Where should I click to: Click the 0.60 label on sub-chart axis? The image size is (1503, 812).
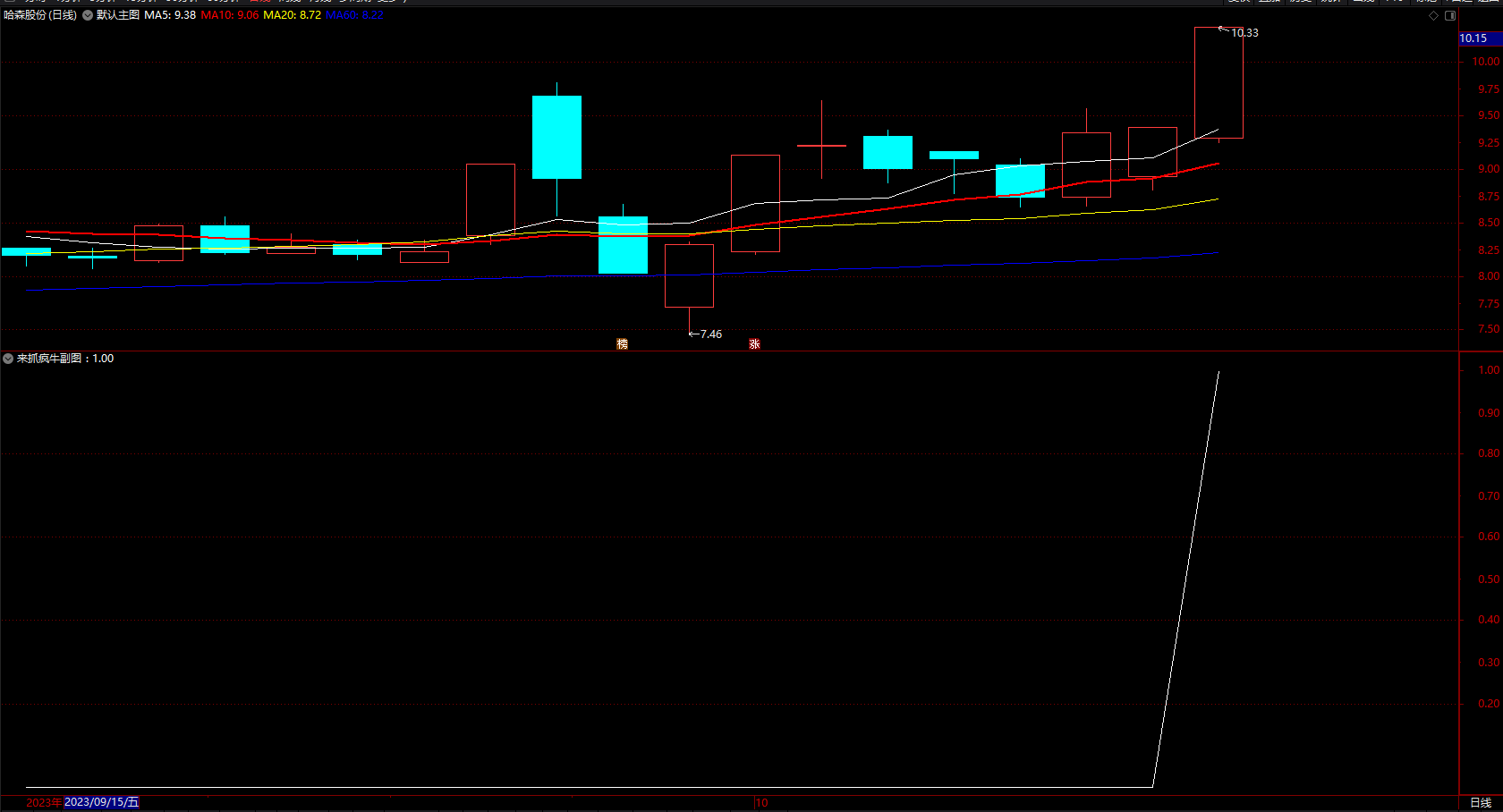click(1489, 537)
